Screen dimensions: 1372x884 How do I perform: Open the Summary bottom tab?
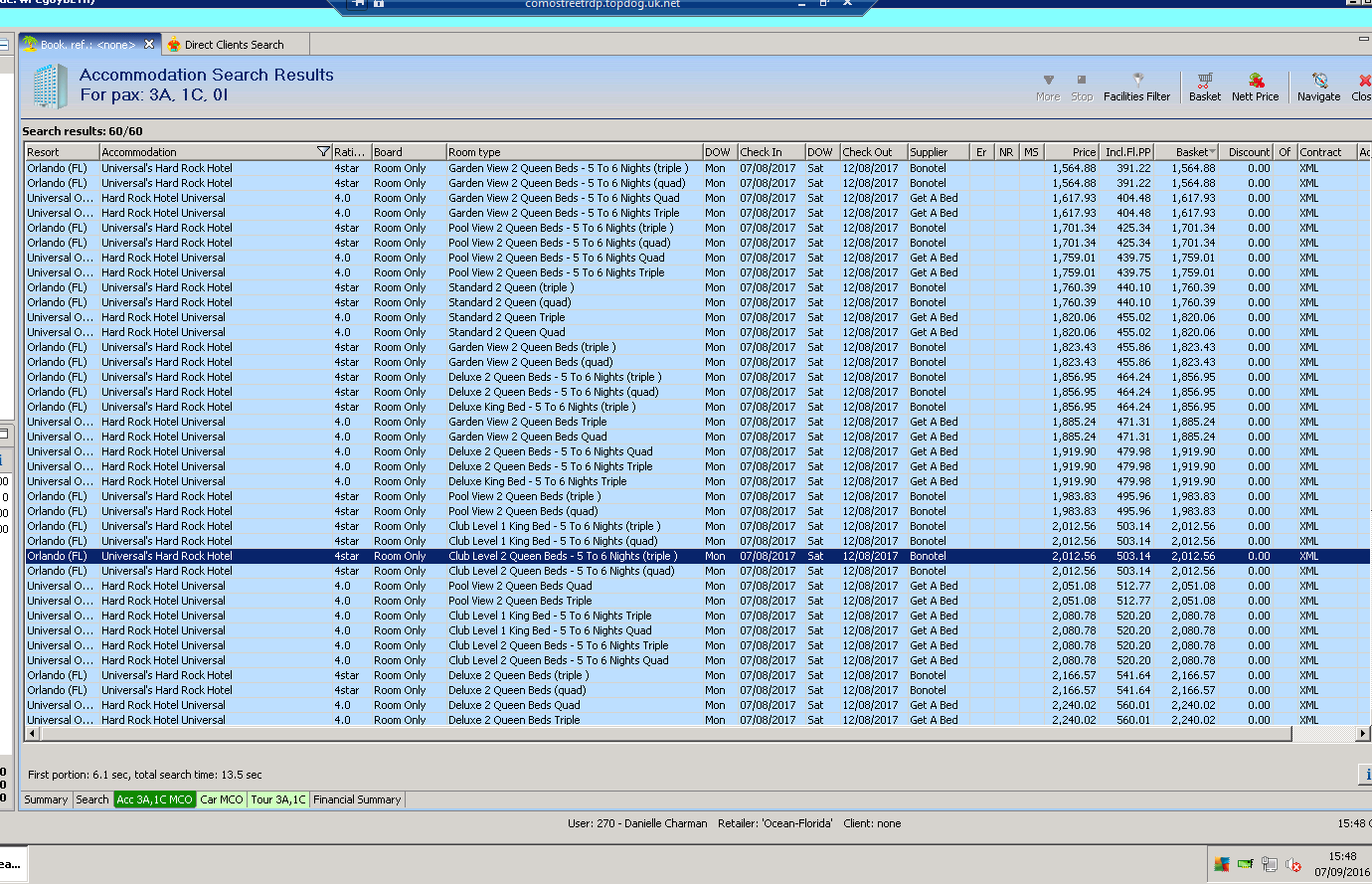coord(46,799)
